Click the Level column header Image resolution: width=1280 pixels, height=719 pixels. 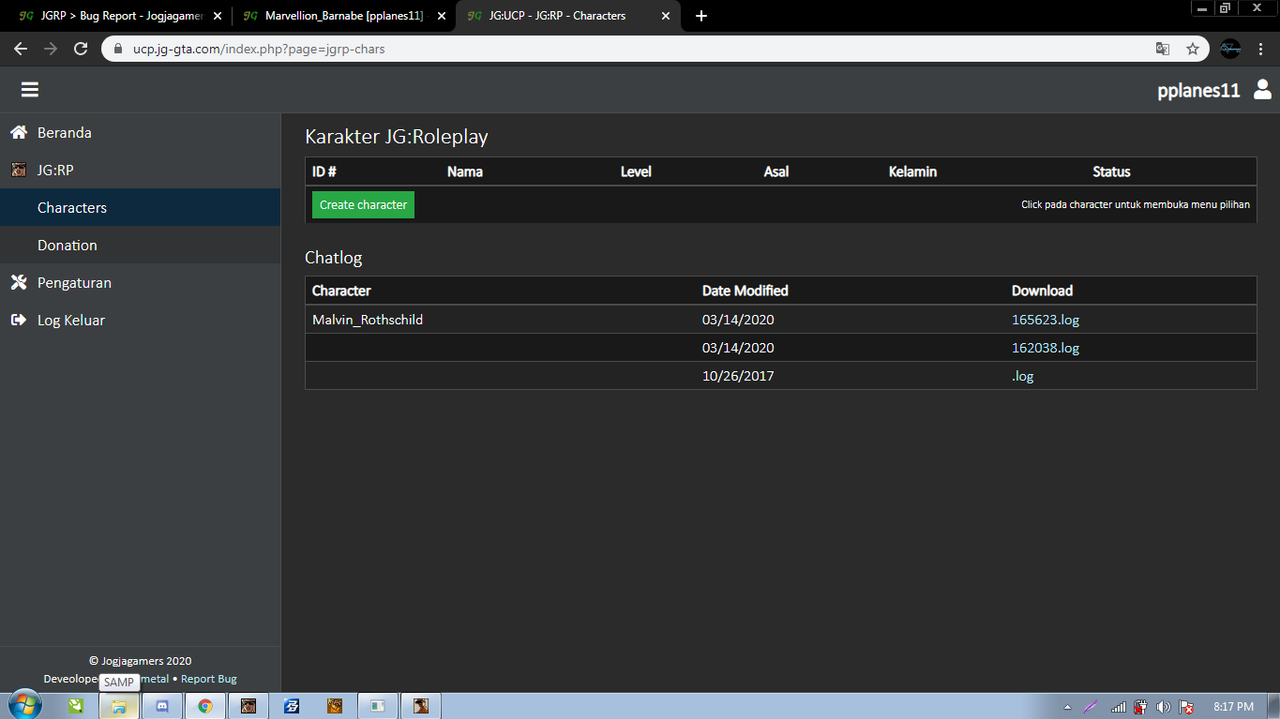point(636,172)
